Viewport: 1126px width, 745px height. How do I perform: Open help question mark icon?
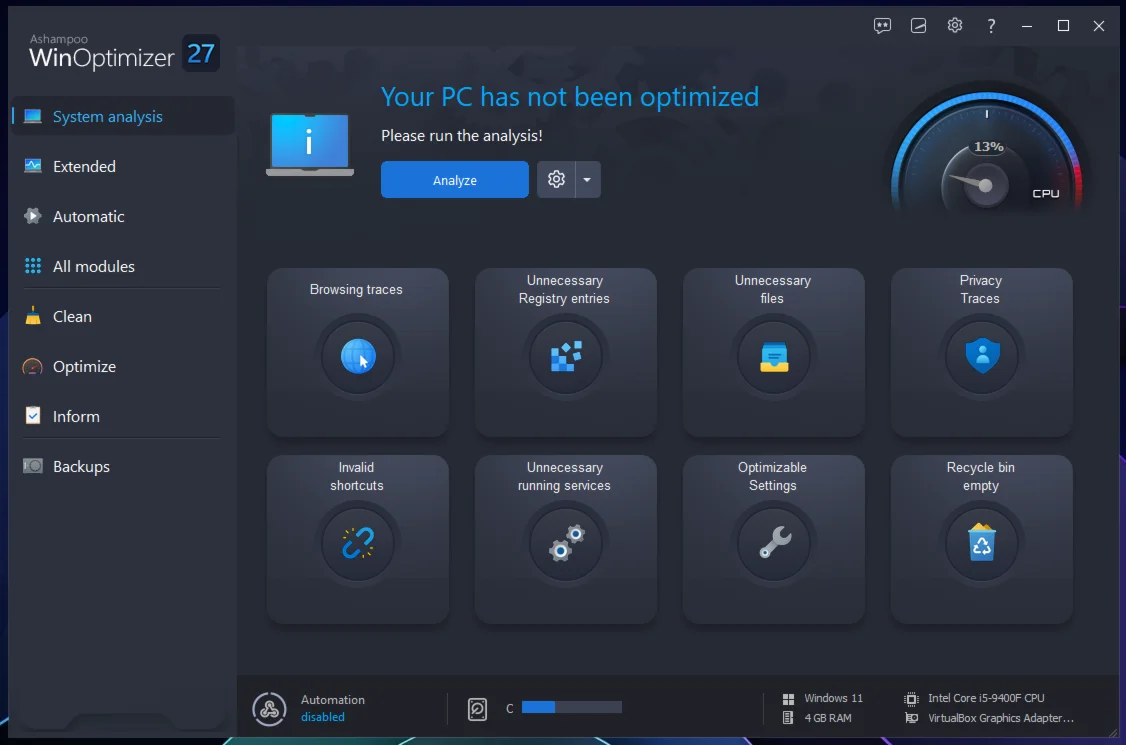[x=991, y=26]
